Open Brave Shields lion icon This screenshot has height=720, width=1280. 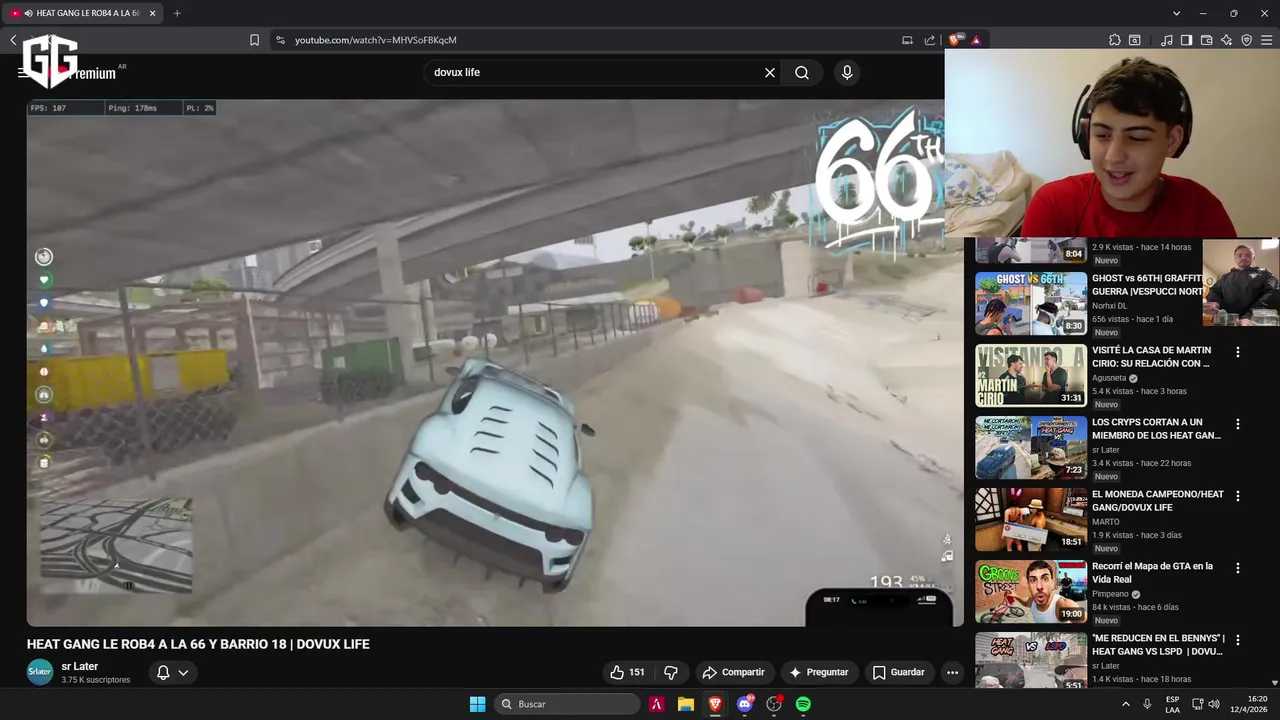(x=955, y=40)
